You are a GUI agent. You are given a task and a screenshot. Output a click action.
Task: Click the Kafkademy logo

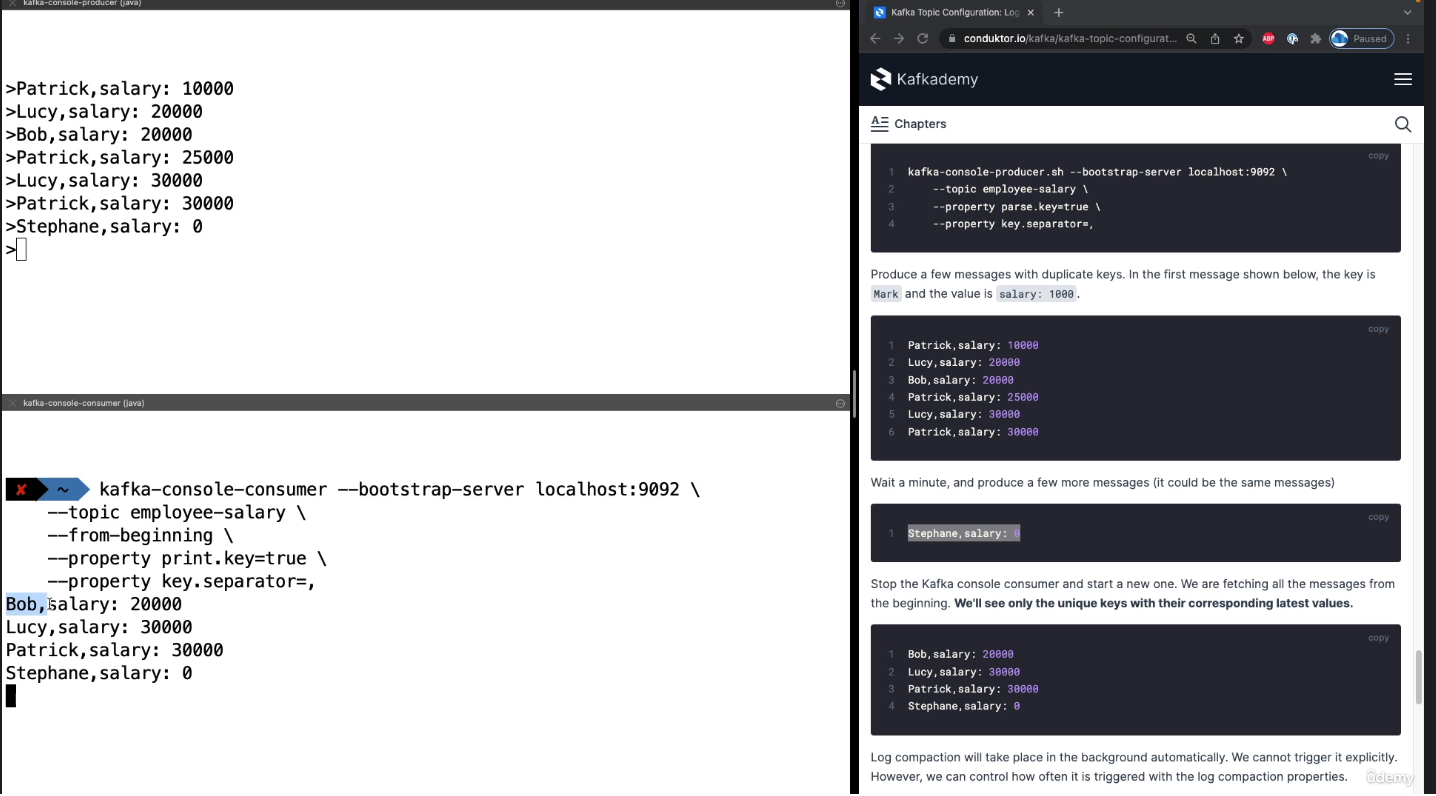(x=925, y=79)
